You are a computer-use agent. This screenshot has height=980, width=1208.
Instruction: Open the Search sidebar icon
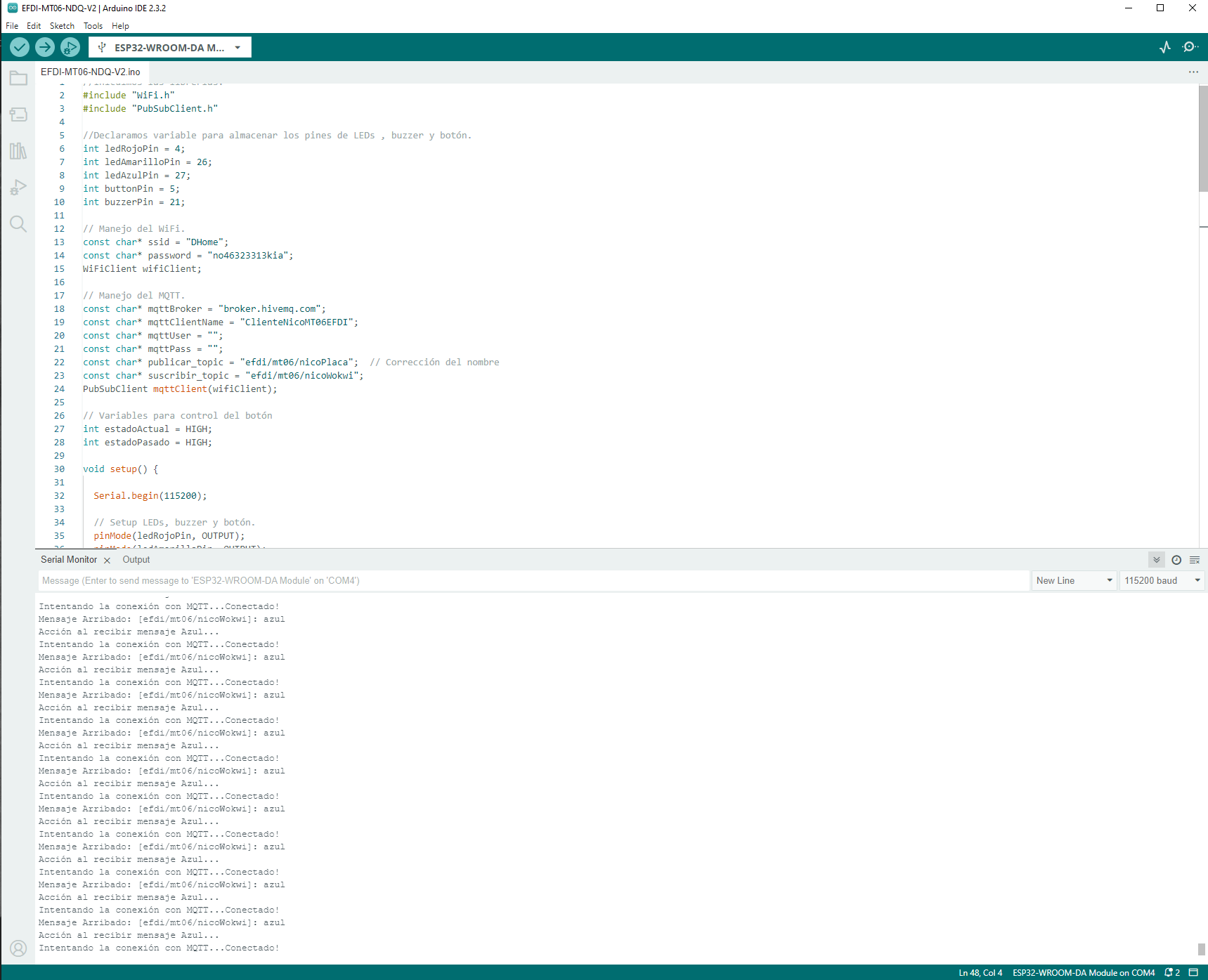click(18, 224)
